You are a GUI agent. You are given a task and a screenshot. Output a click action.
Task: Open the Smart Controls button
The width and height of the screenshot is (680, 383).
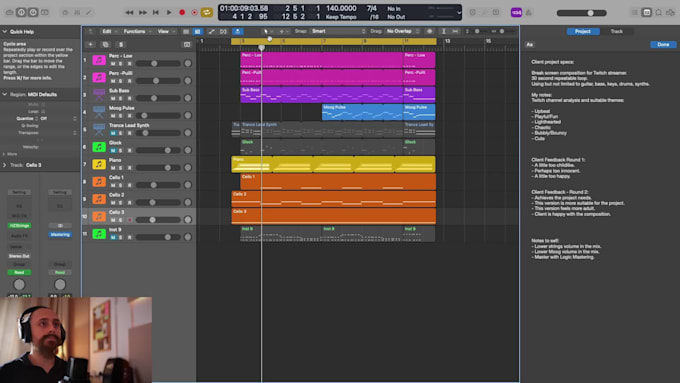pos(65,13)
